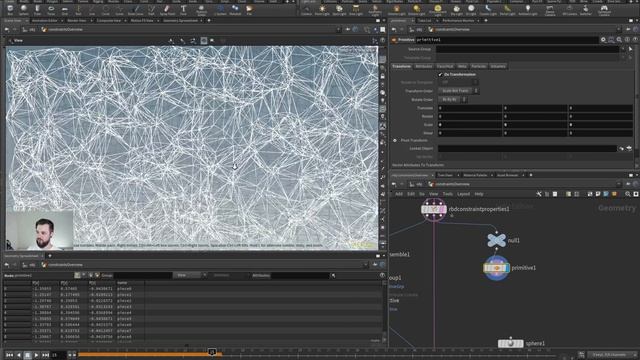Select the Platonic Solids shelf tool

click(x=201, y=9)
